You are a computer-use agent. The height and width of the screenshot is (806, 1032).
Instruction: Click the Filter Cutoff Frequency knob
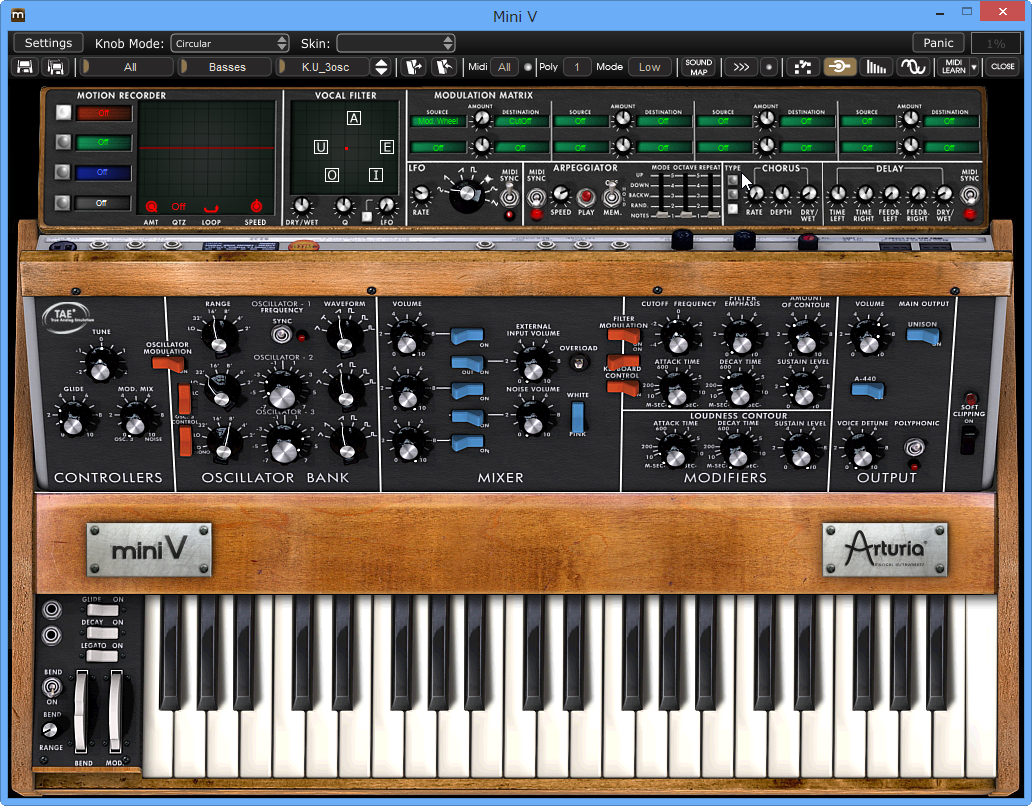click(678, 337)
